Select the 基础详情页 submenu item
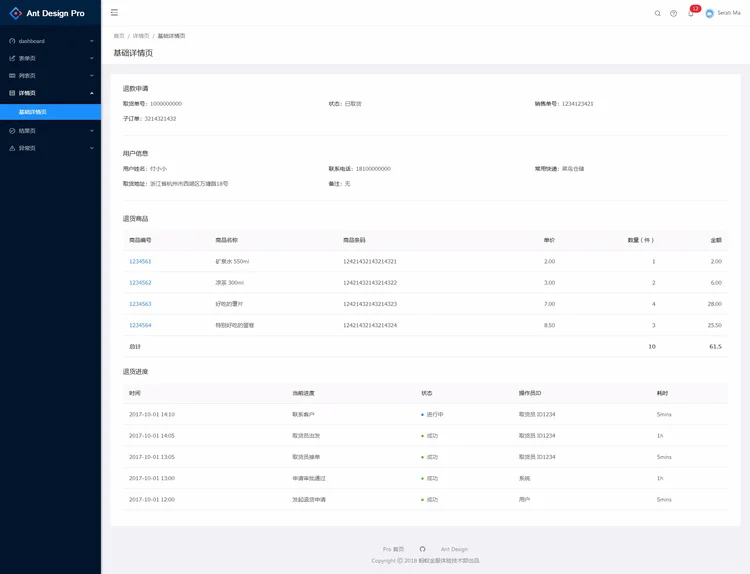 click(50, 112)
